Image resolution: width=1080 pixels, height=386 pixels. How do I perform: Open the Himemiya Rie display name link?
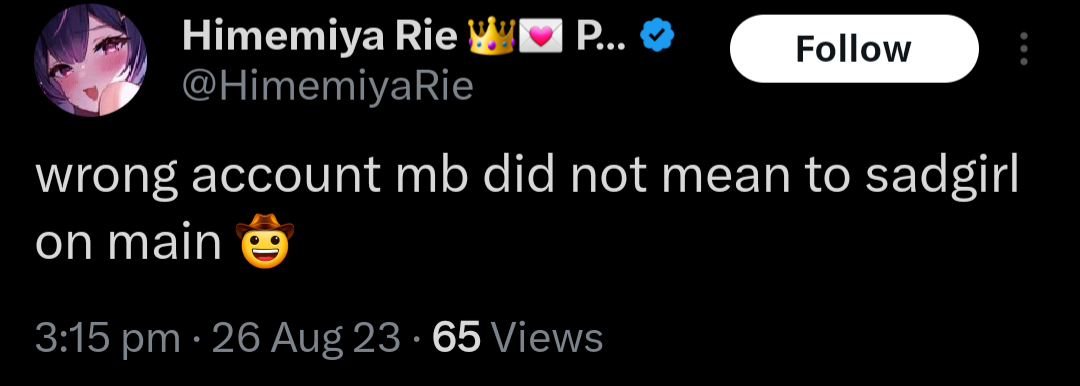coord(319,38)
